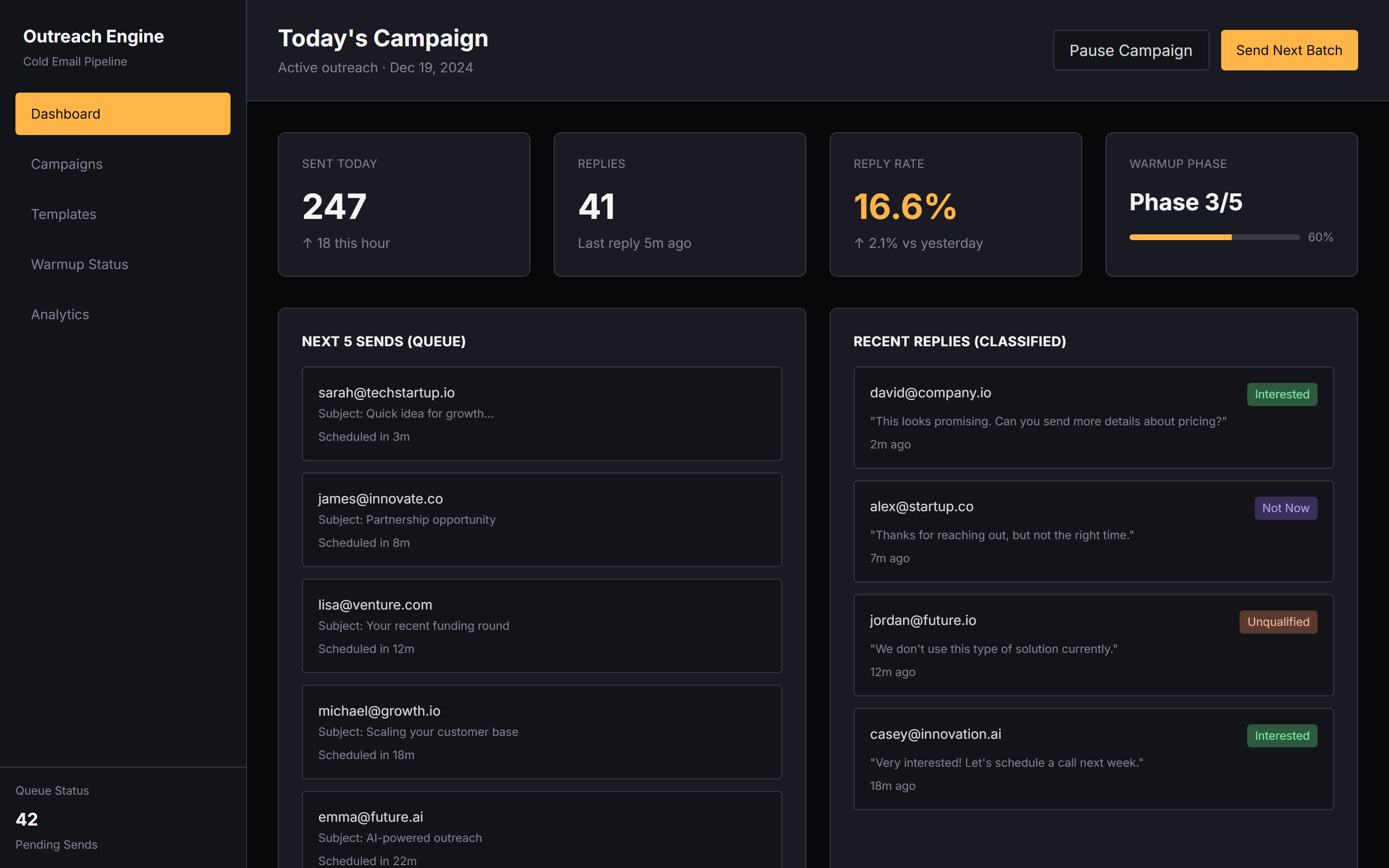Select the lisa@venture.com queue item
This screenshot has width=1389, height=868.
click(542, 626)
